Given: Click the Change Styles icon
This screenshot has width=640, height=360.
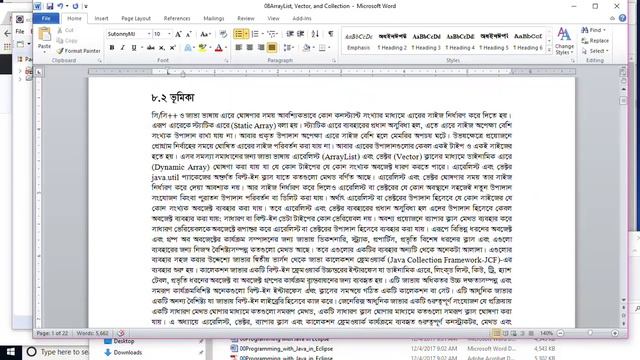Looking at the screenshot, I should pyautogui.click(x=564, y=40).
